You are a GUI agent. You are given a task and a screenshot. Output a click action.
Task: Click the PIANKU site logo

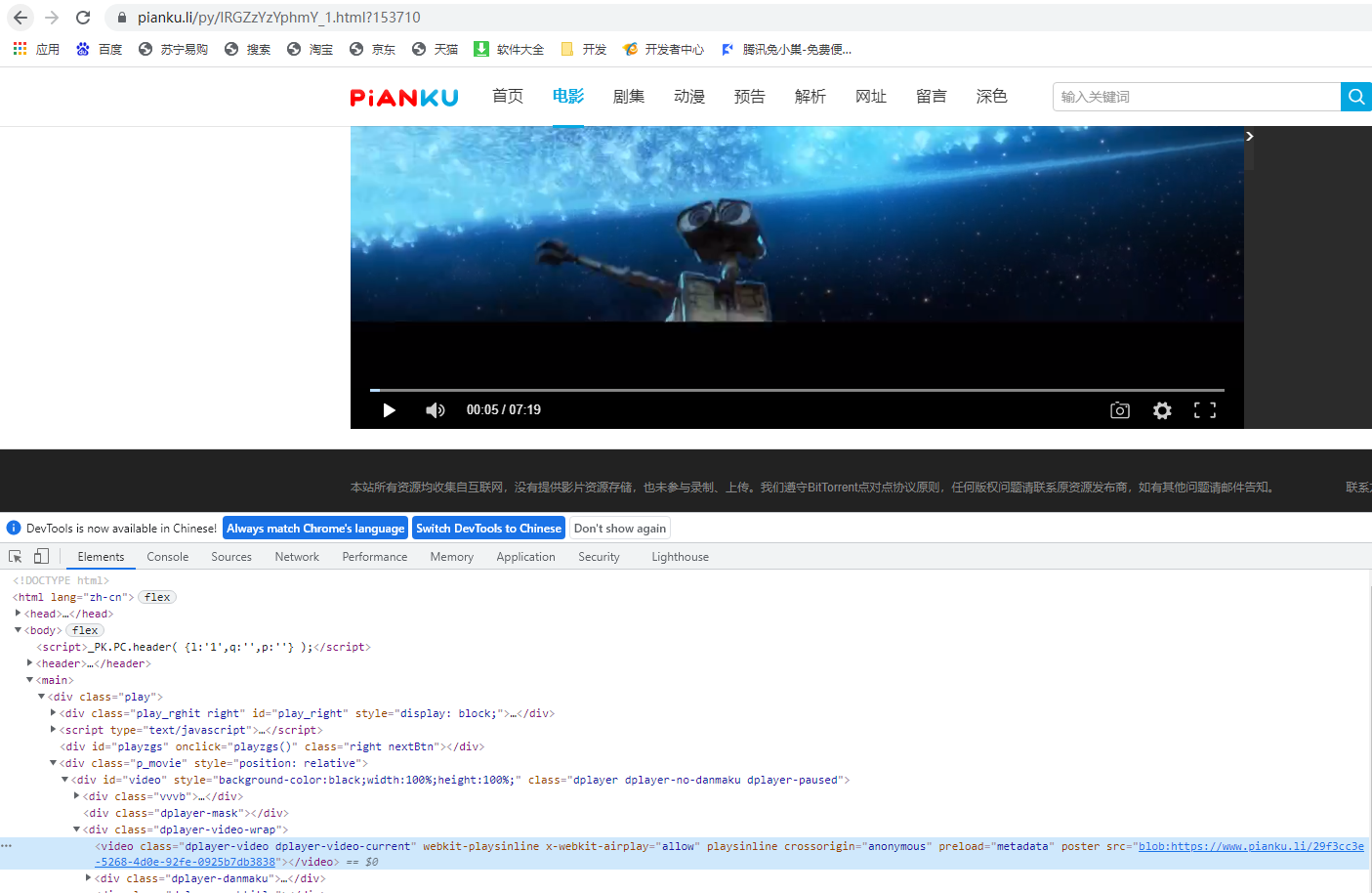[x=404, y=97]
